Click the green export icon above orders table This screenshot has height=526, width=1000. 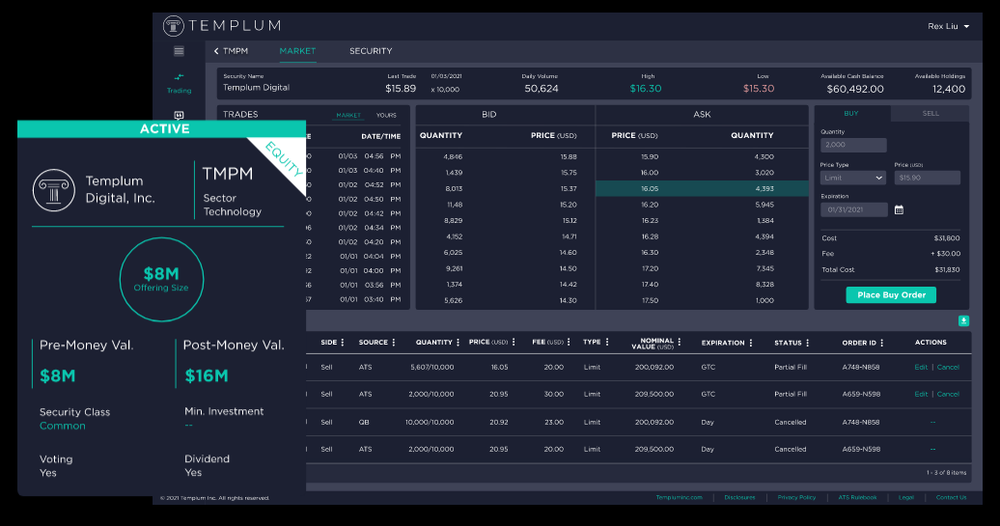pyautogui.click(x=964, y=321)
